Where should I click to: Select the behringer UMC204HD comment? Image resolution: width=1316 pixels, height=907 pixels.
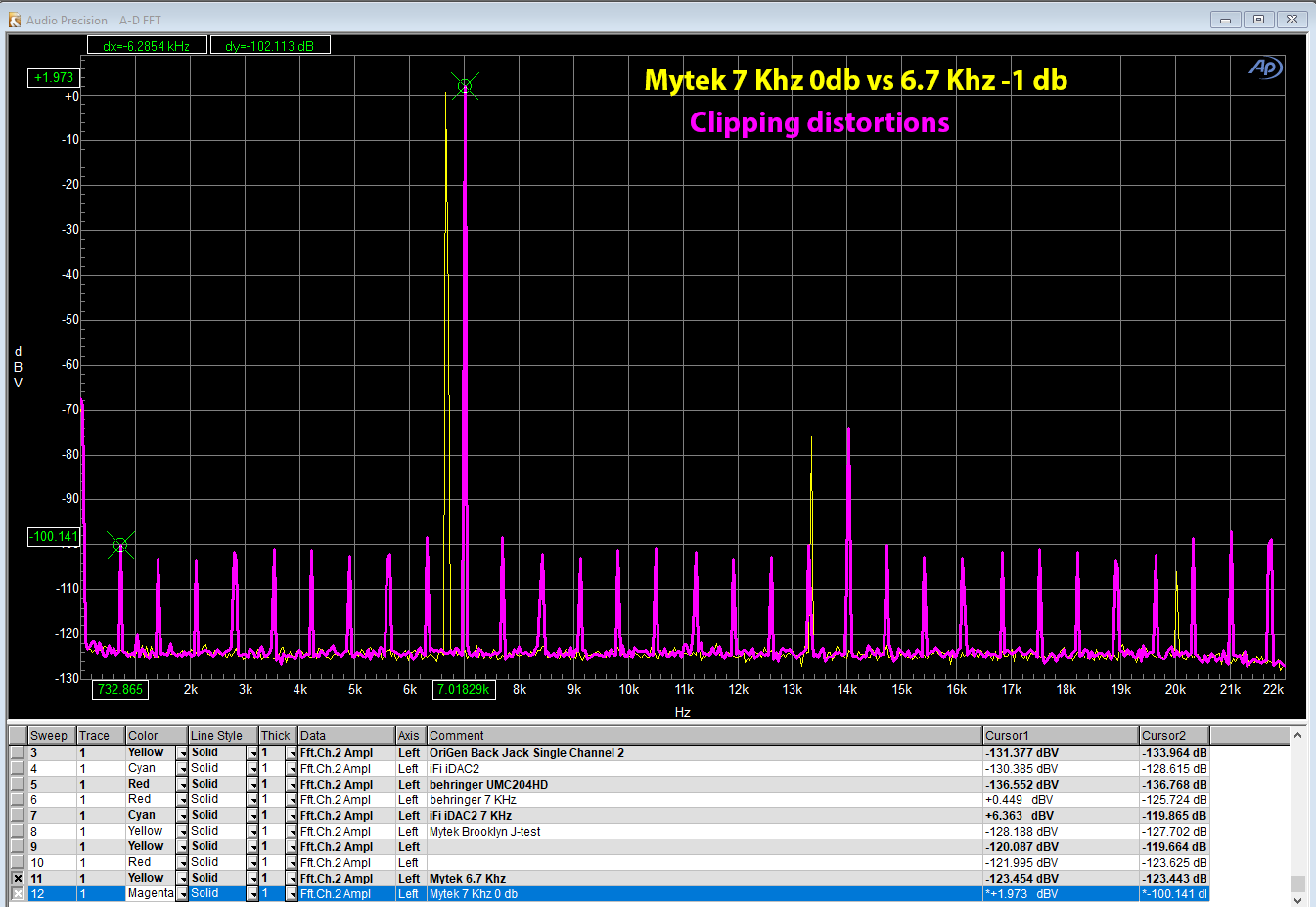click(x=488, y=785)
